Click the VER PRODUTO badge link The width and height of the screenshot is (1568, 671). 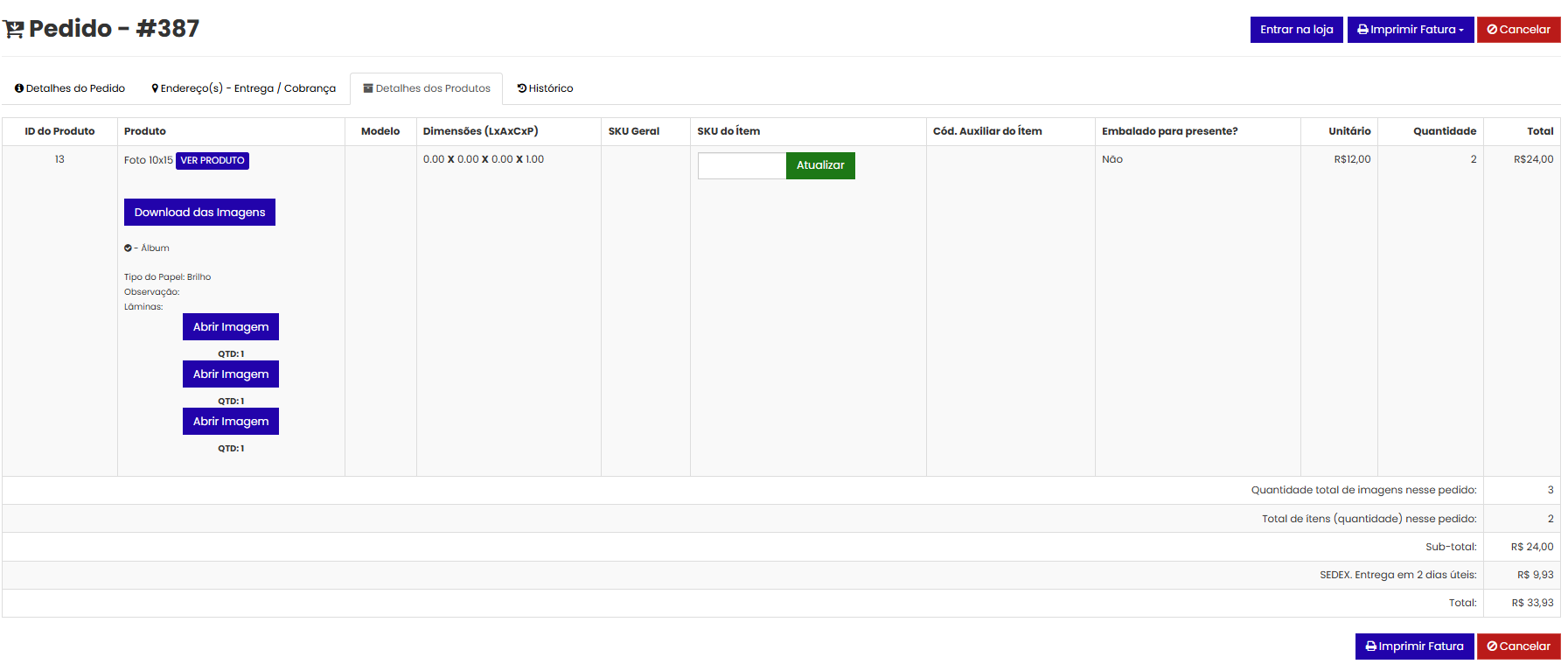click(213, 161)
